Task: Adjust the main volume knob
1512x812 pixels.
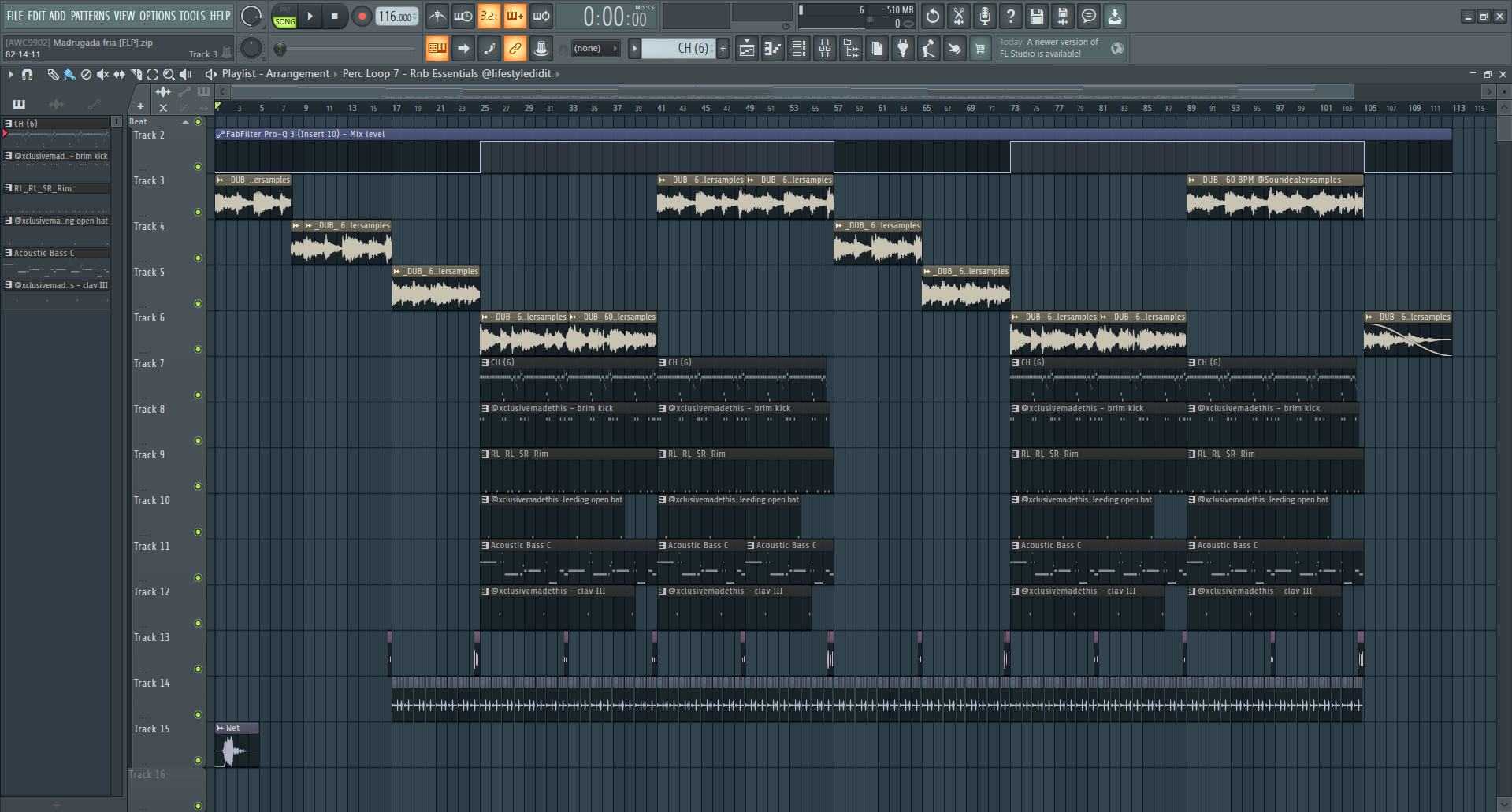Action: click(x=251, y=16)
